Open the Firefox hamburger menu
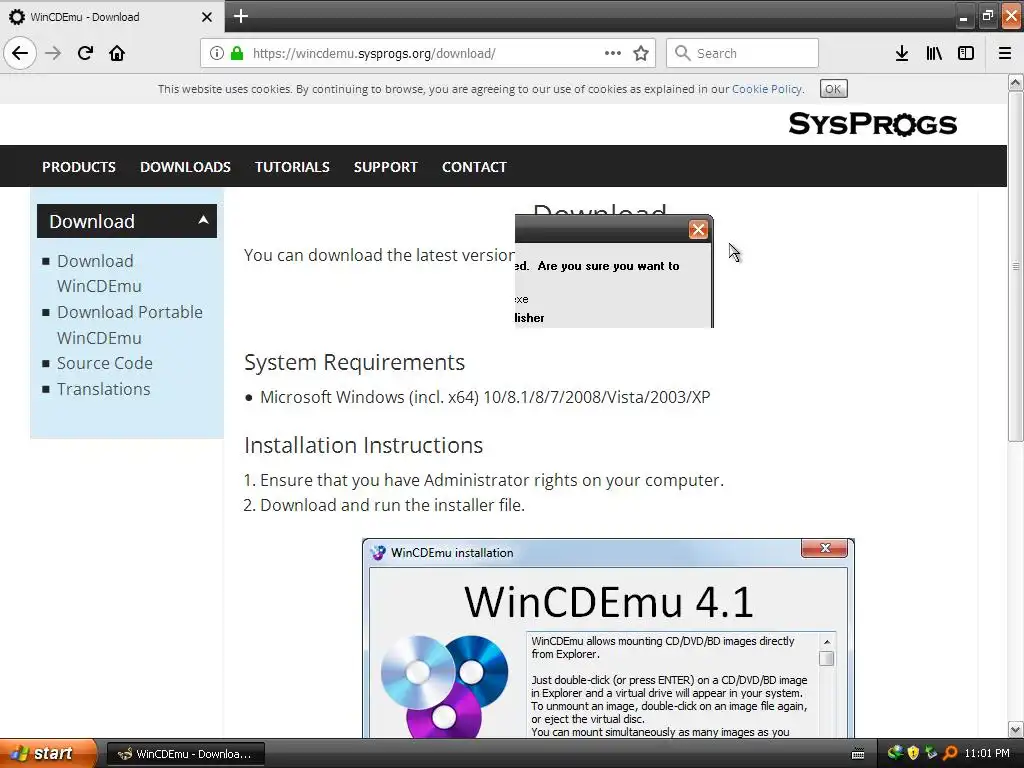 pyautogui.click(x=1005, y=53)
